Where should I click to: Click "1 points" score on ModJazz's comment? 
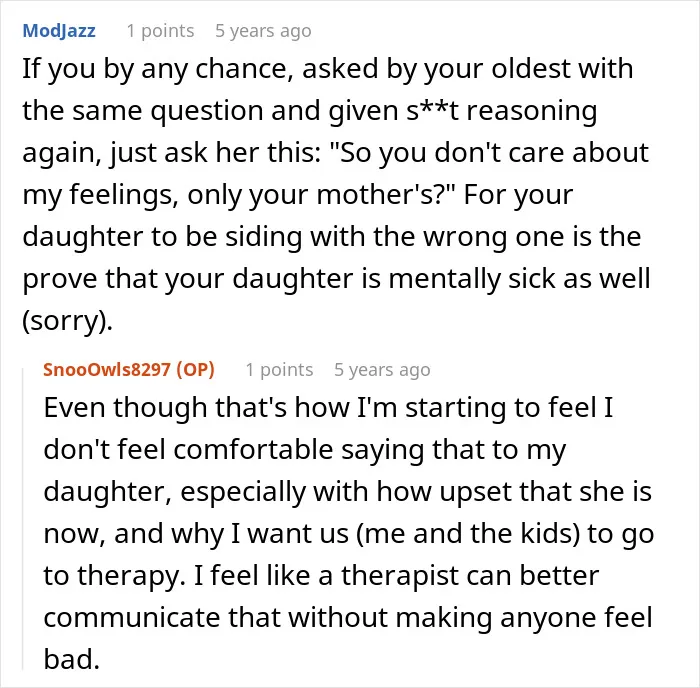[160, 31]
